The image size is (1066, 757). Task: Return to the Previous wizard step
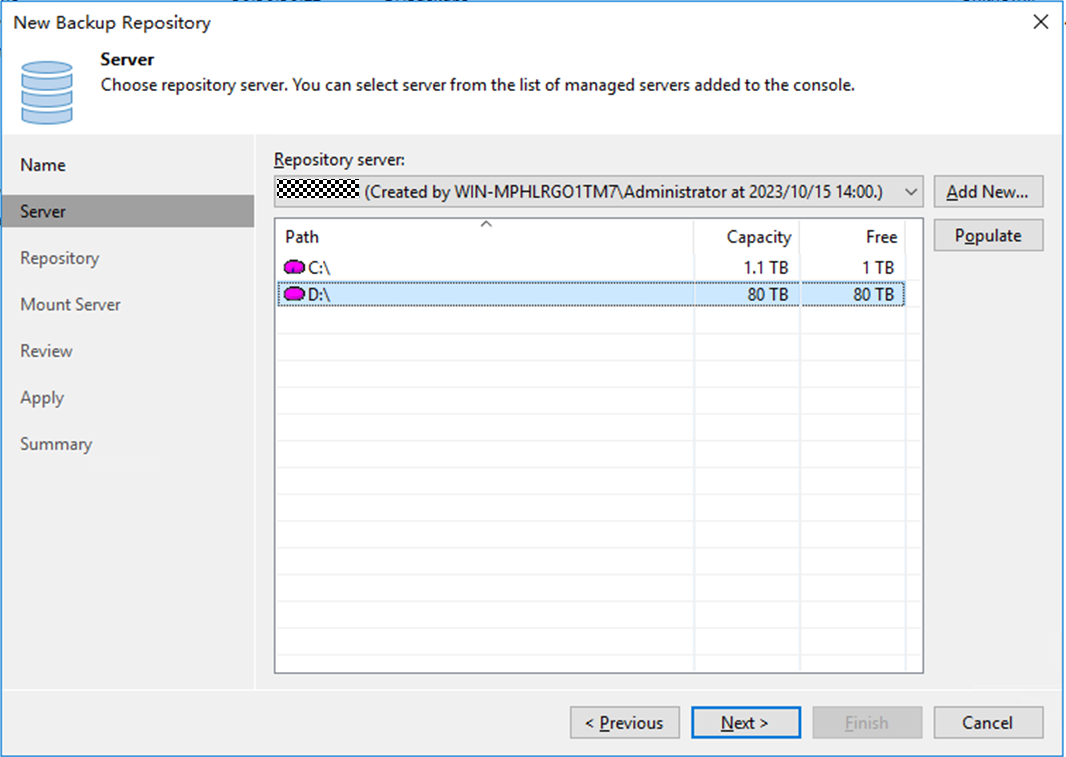624,723
